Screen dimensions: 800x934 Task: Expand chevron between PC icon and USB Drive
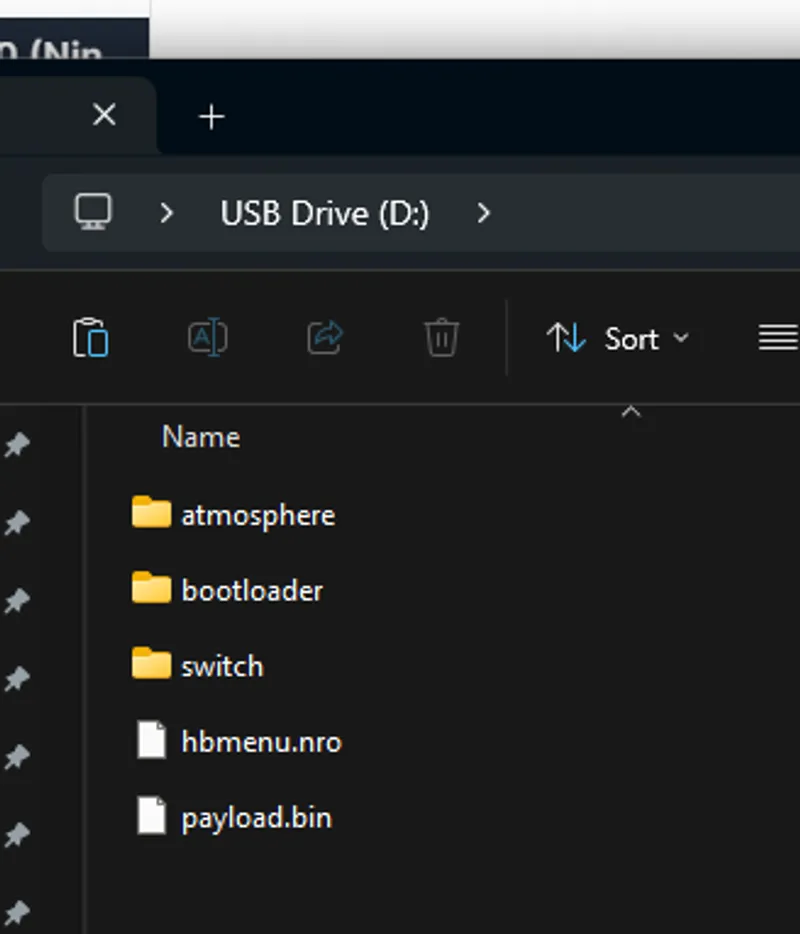point(167,213)
